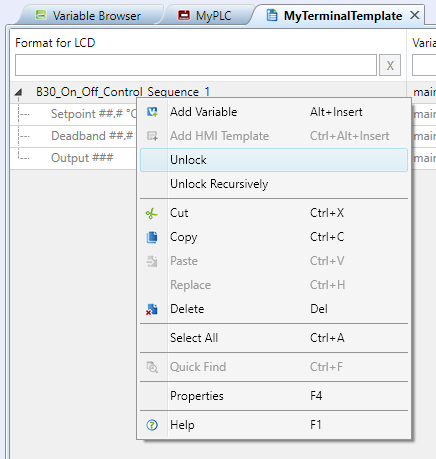The height and width of the screenshot is (459, 436).
Task: Close the MyTerminalTemplate tab
Action: [x=415, y=15]
